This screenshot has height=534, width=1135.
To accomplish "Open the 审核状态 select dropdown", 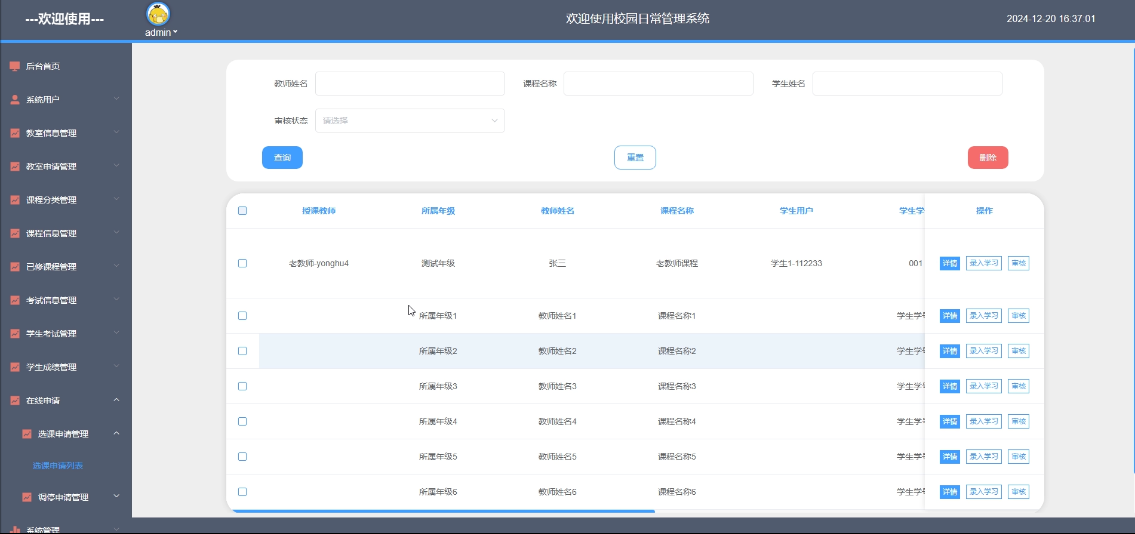I will pos(410,121).
